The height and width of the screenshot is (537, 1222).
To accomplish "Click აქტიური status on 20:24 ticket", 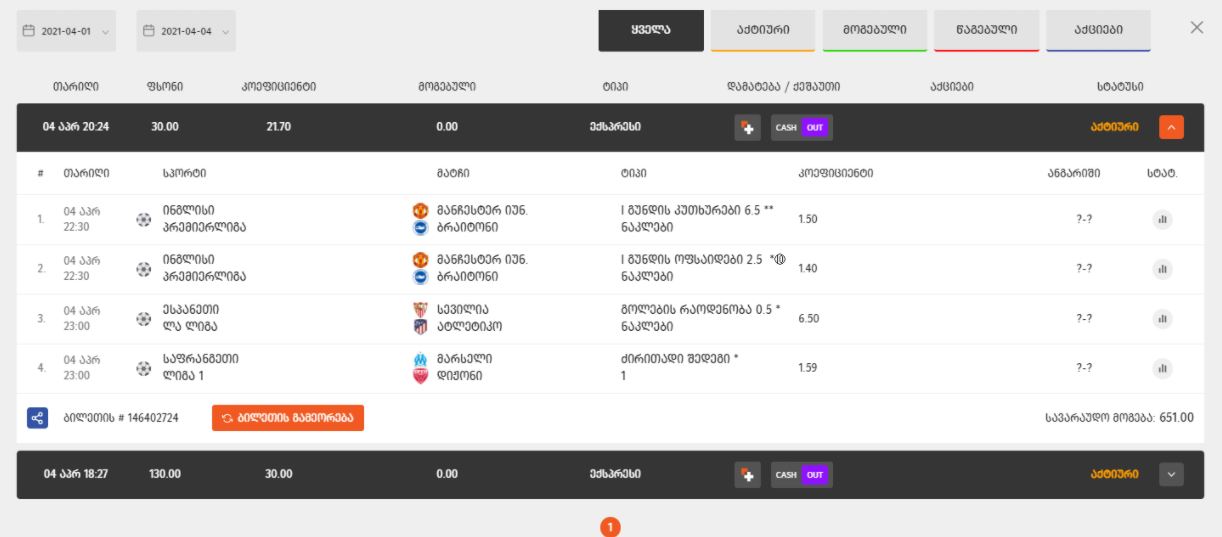I will coord(1117,128).
